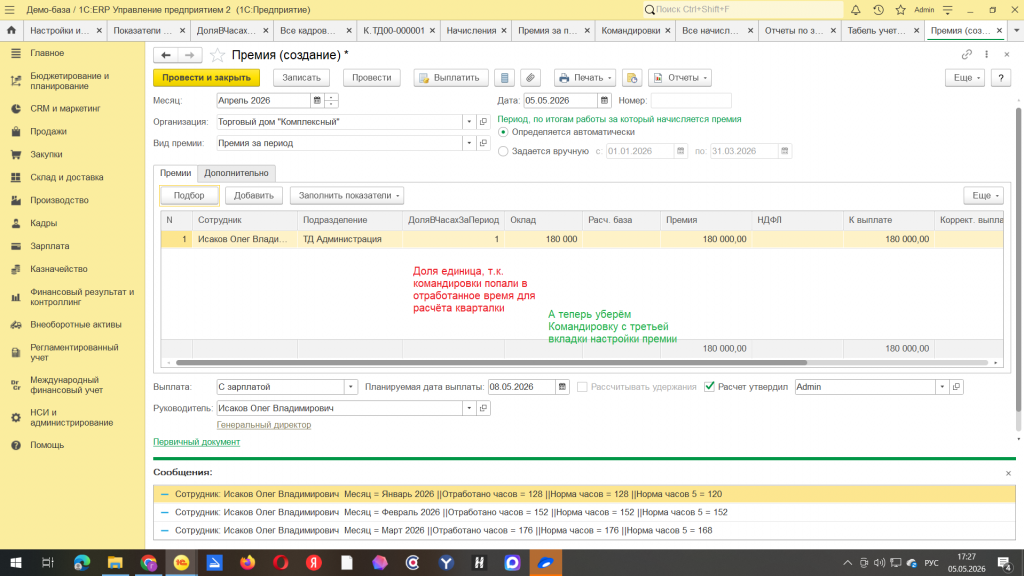The width and height of the screenshot is (1024, 576).
Task: Click the table's horizontal scrollbar
Action: coord(491,362)
